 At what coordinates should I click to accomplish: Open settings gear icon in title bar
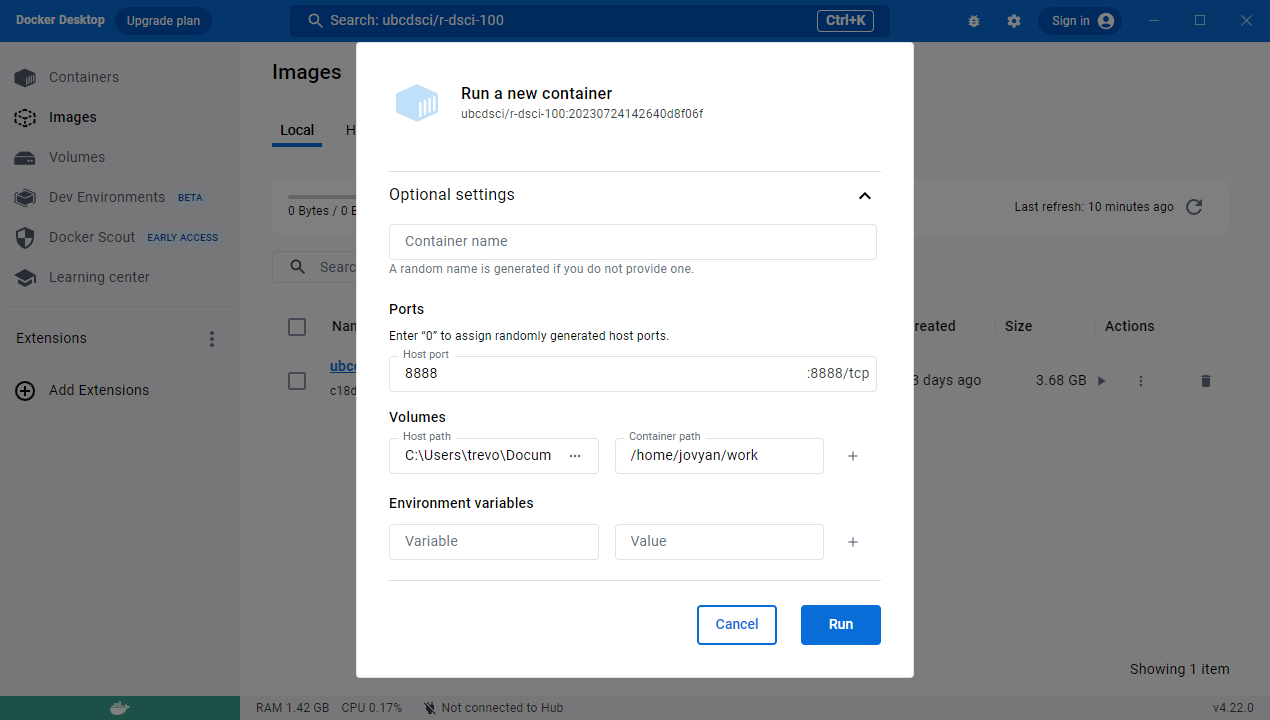pos(1014,21)
